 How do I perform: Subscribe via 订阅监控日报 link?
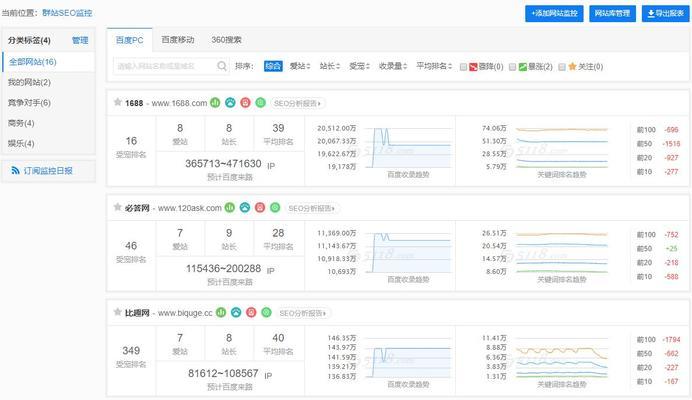coord(48,170)
